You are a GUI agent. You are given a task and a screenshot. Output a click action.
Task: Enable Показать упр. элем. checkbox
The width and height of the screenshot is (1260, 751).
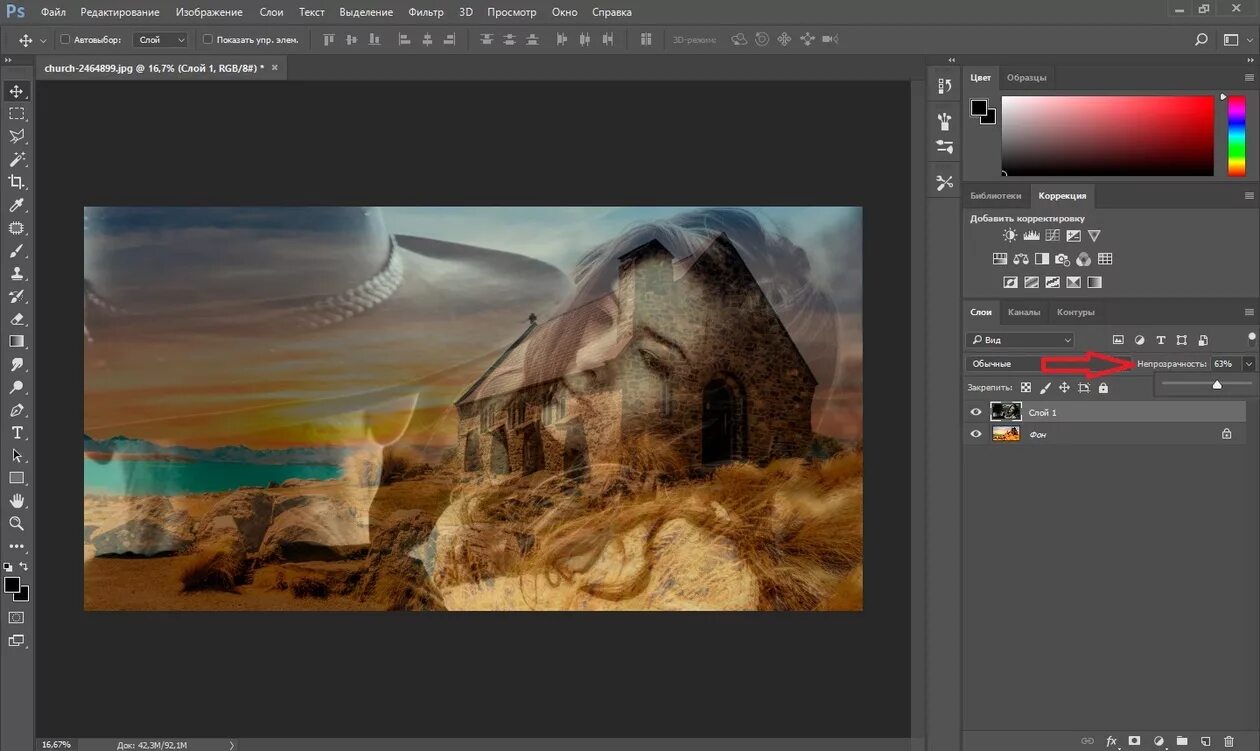pos(208,40)
